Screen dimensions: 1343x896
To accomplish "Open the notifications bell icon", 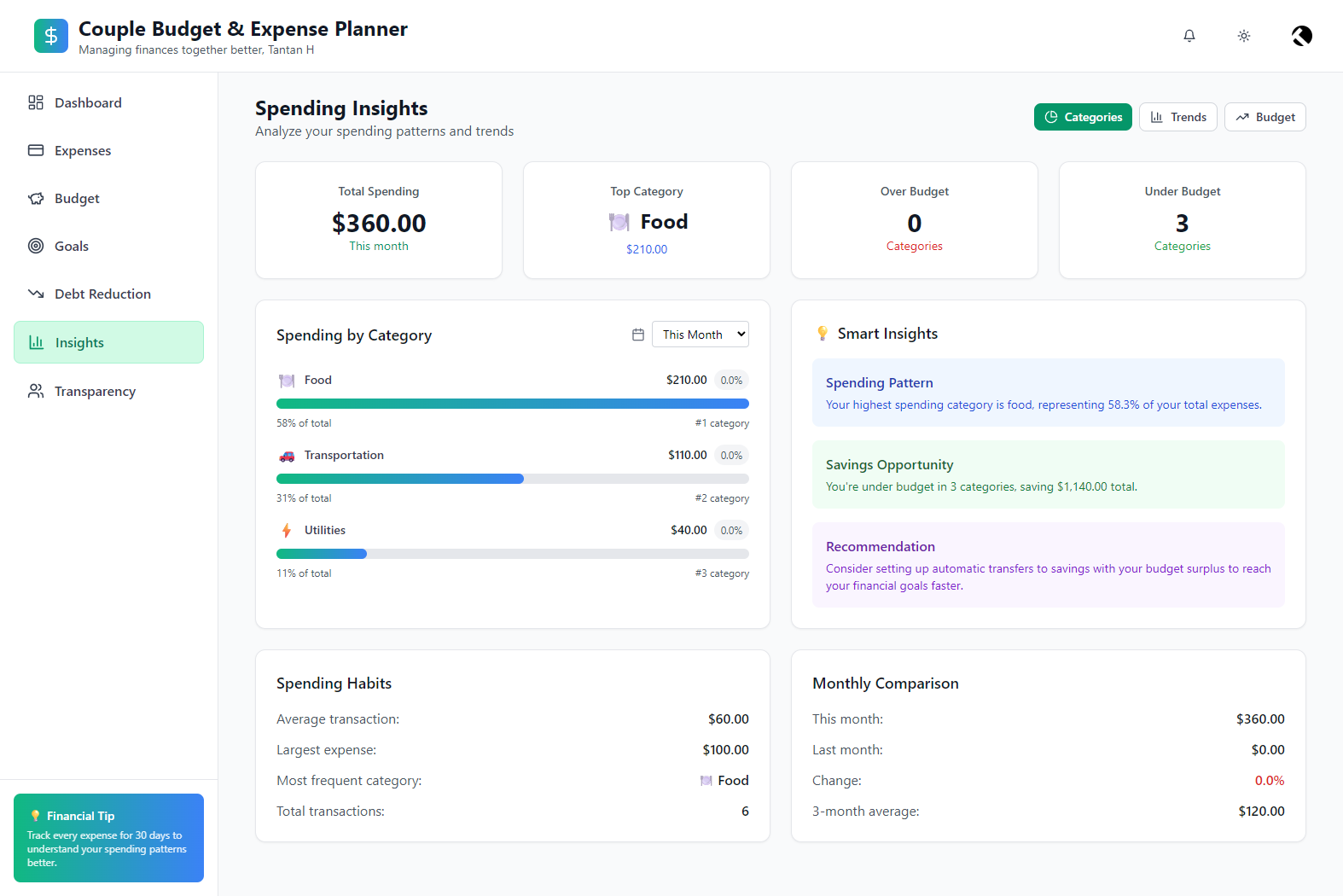I will pos(1189,36).
